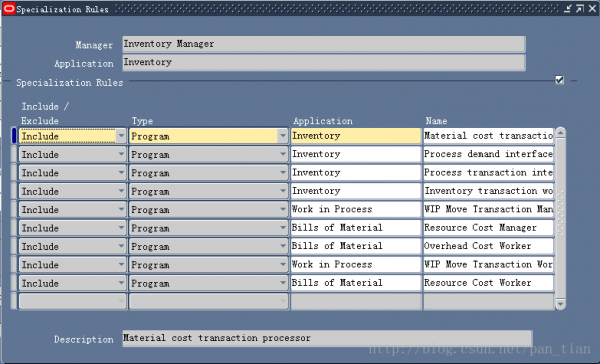This screenshot has width=600, height=364.
Task: Click the window minimize arrow icon
Action: [x=568, y=8]
